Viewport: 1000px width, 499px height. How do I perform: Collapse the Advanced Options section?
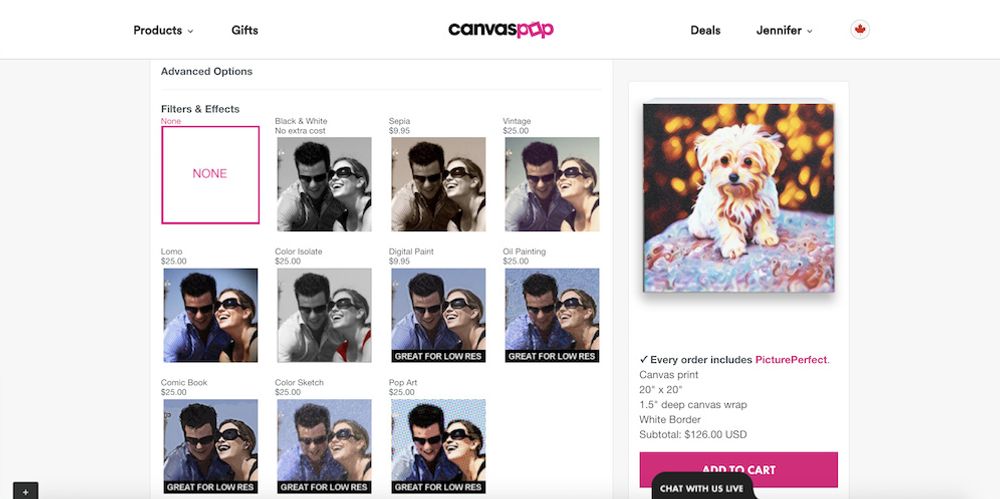click(x=207, y=71)
